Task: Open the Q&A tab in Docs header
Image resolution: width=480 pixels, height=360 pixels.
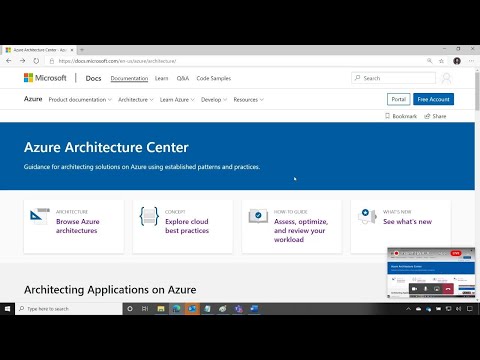Action: pos(183,78)
